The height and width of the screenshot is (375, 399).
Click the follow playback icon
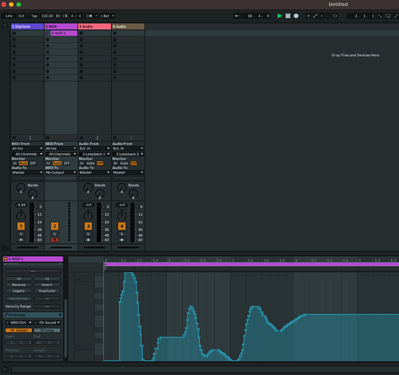[x=237, y=16]
